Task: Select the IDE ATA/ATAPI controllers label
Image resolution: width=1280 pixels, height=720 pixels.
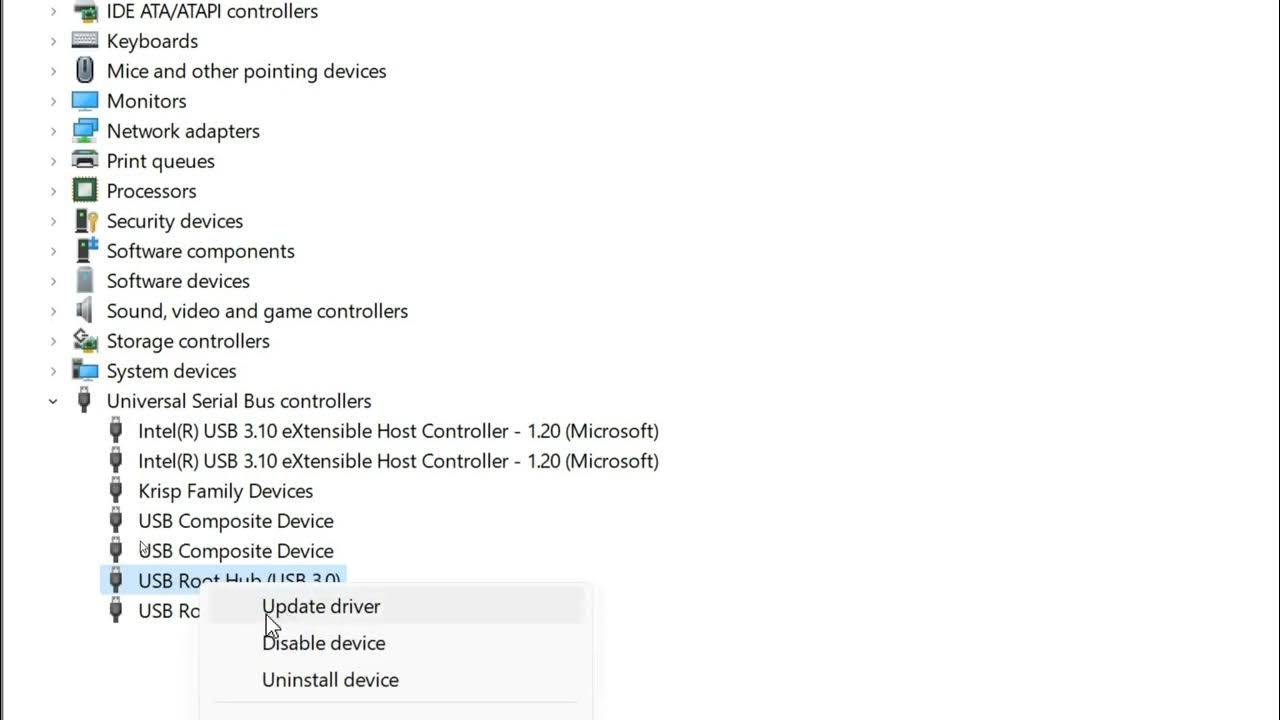Action: (212, 12)
